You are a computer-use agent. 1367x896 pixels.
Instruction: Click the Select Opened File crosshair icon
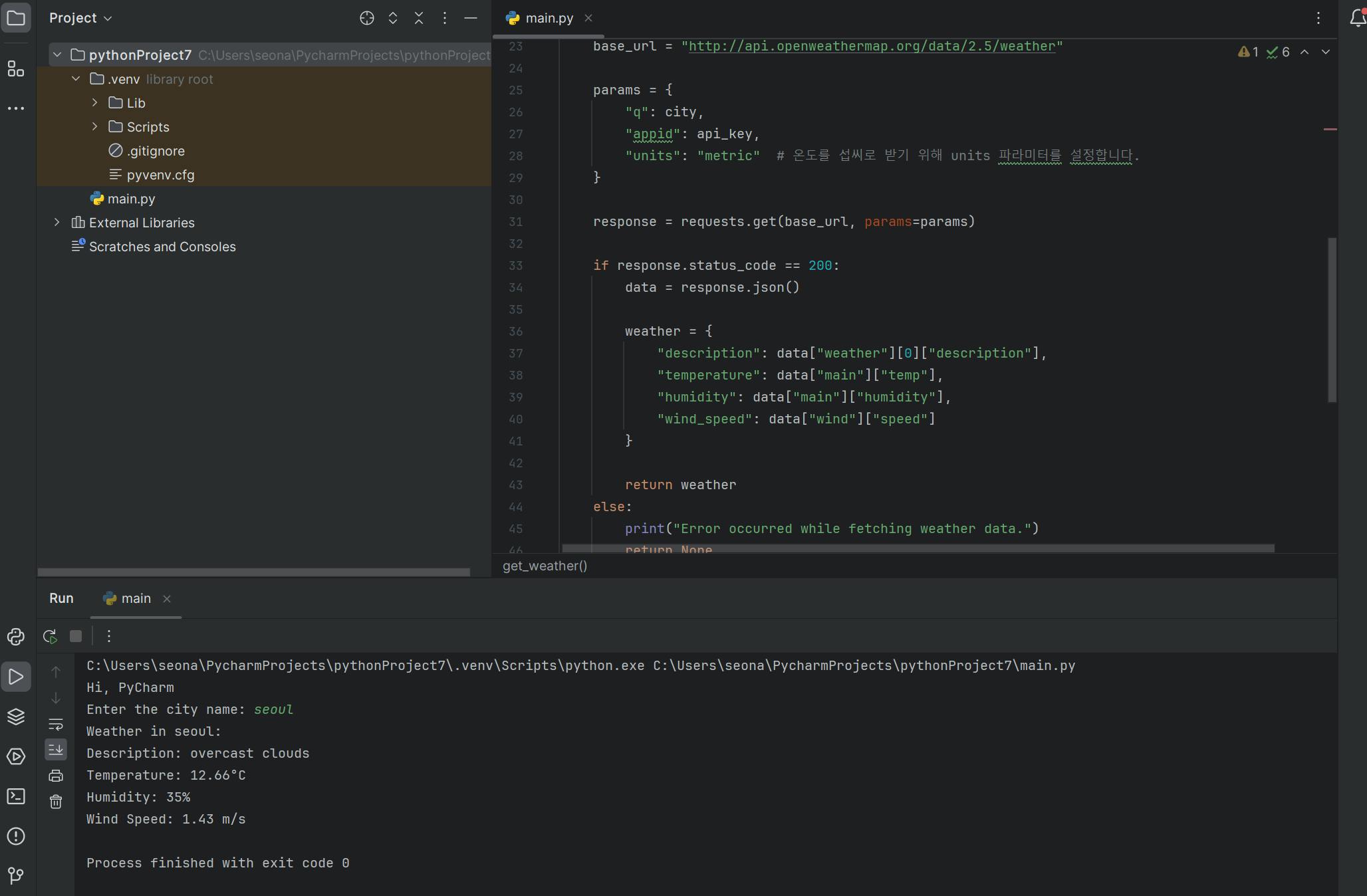pyautogui.click(x=366, y=18)
